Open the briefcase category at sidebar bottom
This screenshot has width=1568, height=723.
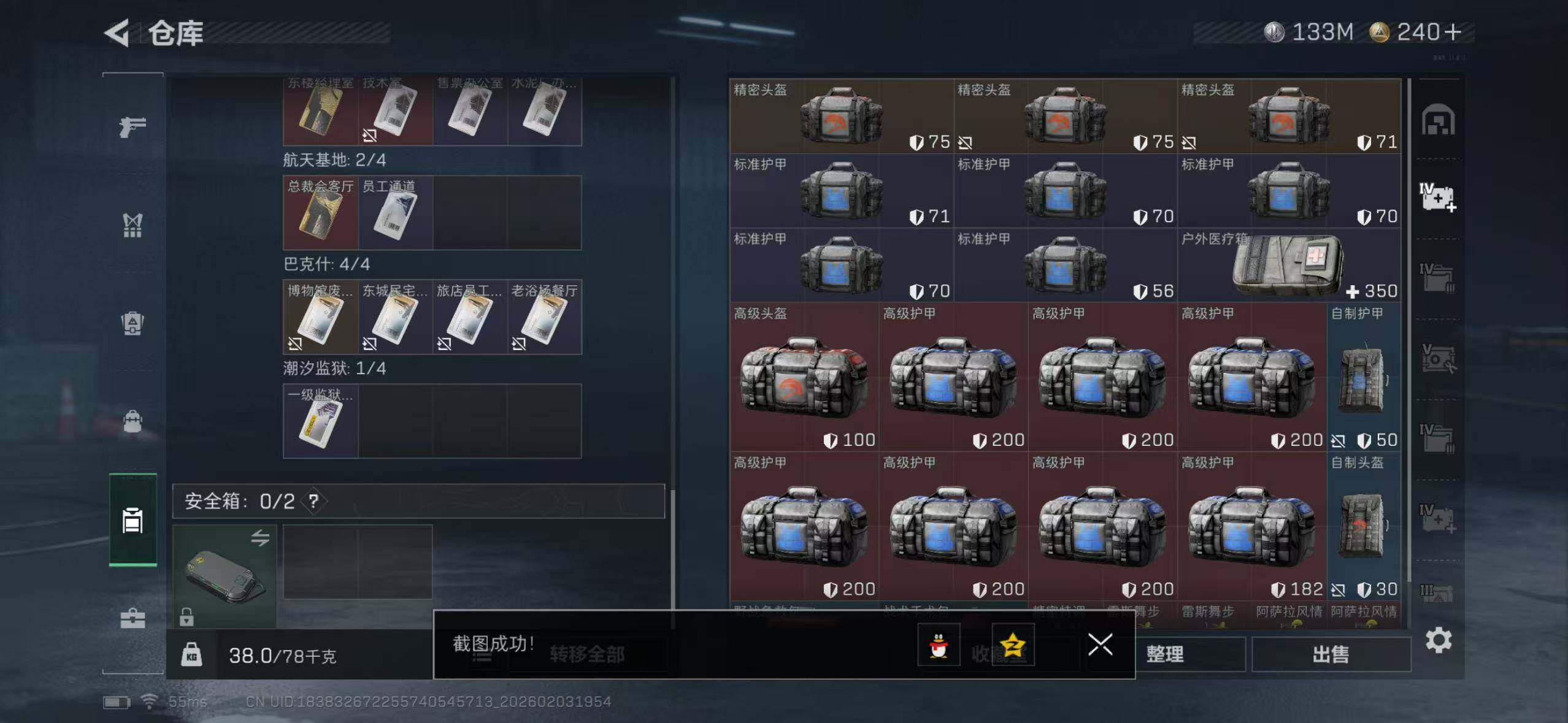(133, 618)
